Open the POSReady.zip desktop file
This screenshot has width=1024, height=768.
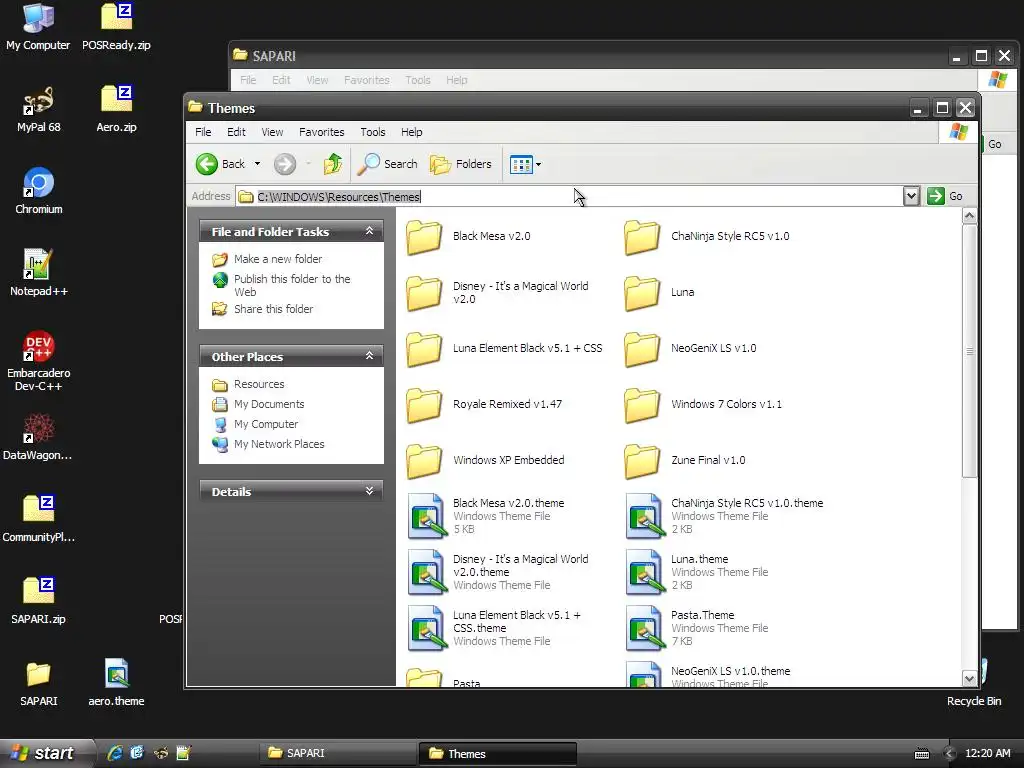pyautogui.click(x=116, y=27)
